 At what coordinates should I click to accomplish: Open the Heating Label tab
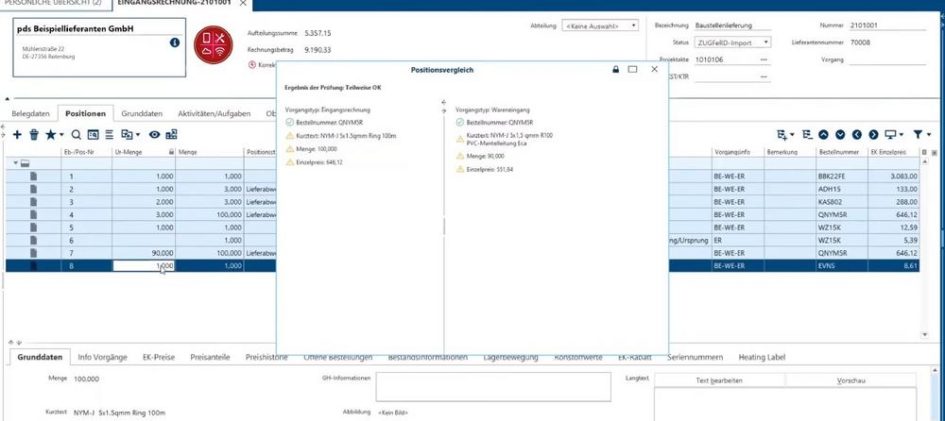(x=762, y=357)
